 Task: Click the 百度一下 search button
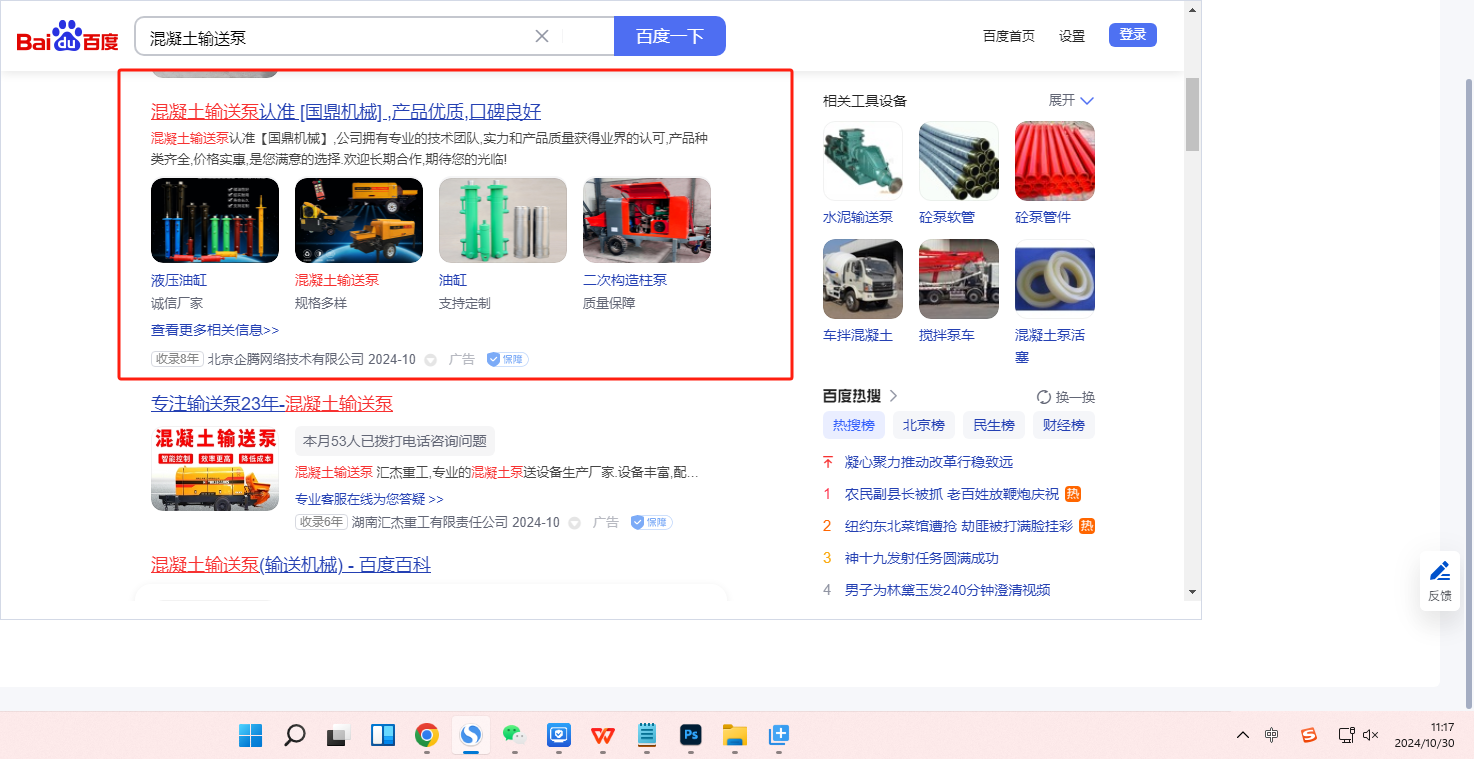point(670,36)
